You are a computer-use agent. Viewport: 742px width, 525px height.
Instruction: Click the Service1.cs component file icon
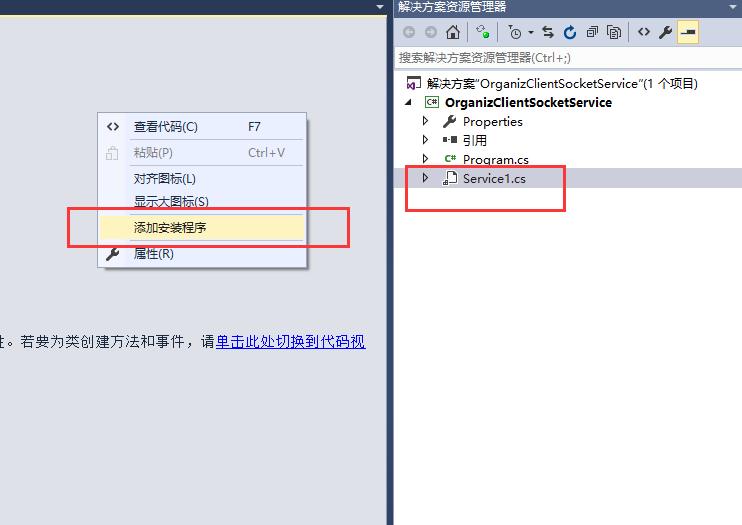pyautogui.click(x=450, y=178)
